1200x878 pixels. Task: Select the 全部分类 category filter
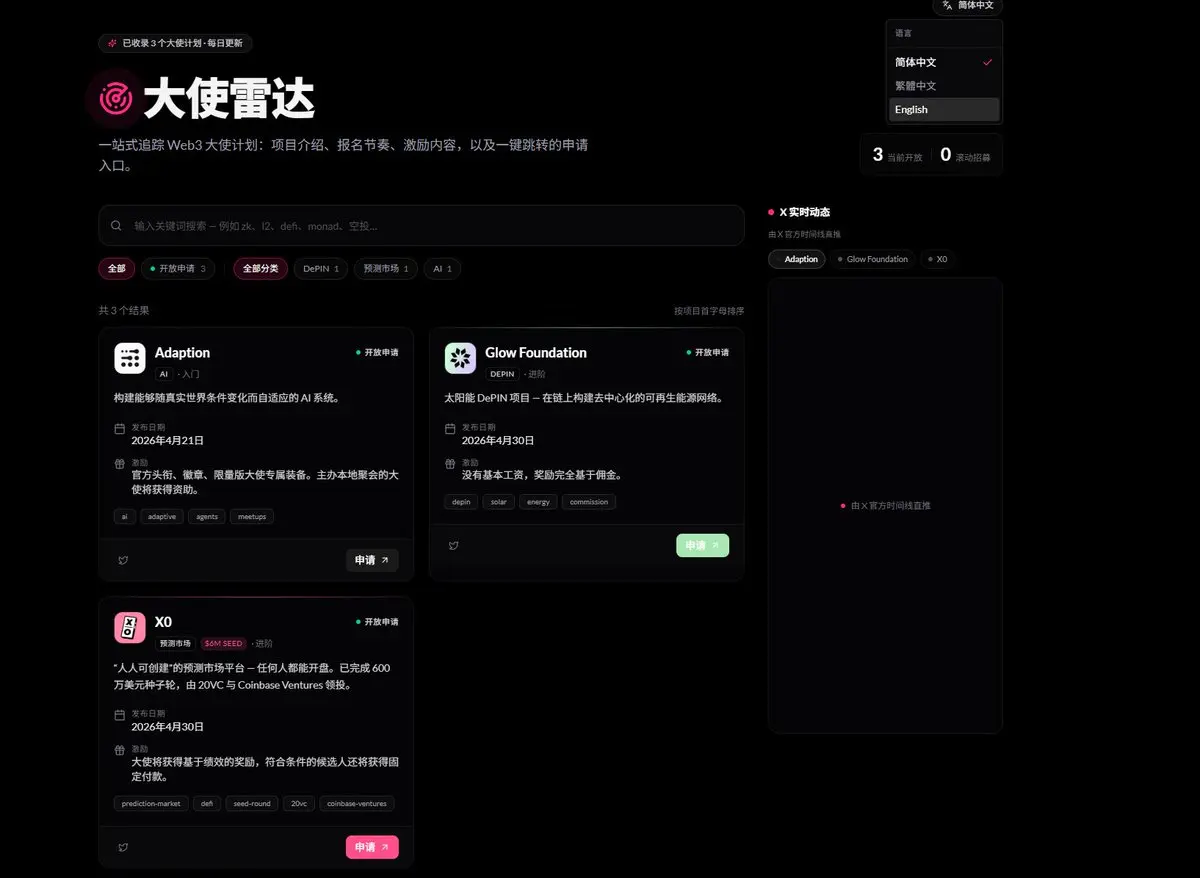261,268
